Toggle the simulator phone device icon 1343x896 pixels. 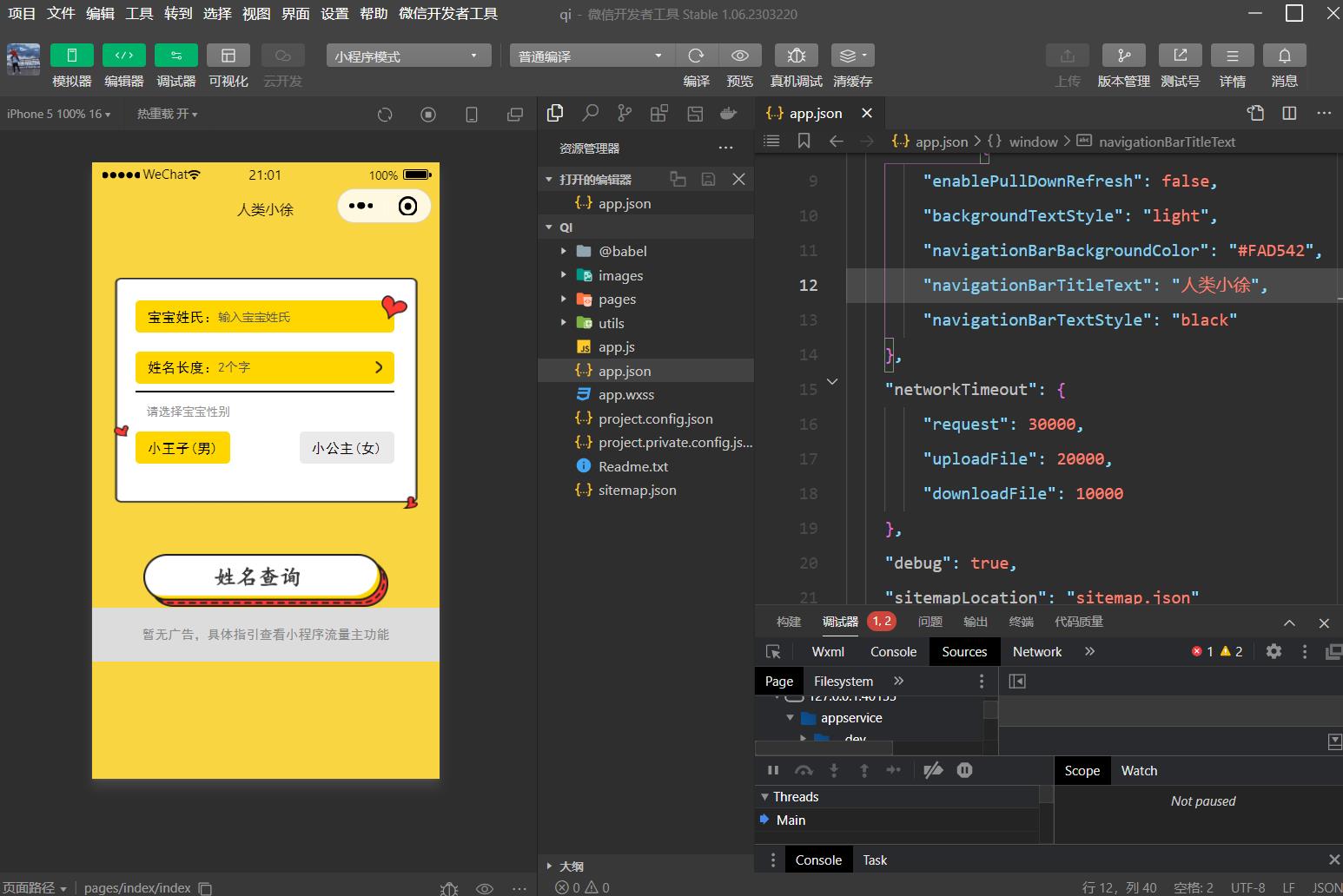(x=472, y=115)
